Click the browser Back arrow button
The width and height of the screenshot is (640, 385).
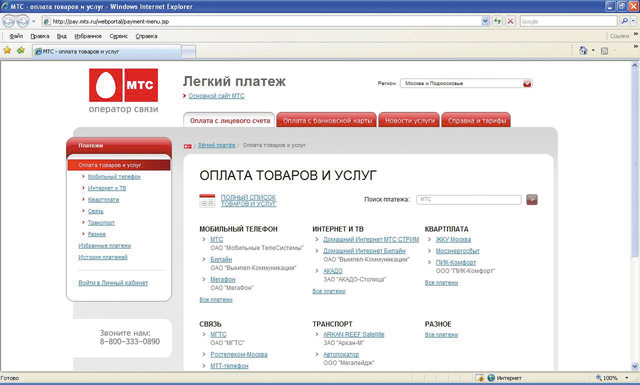coord(9,21)
